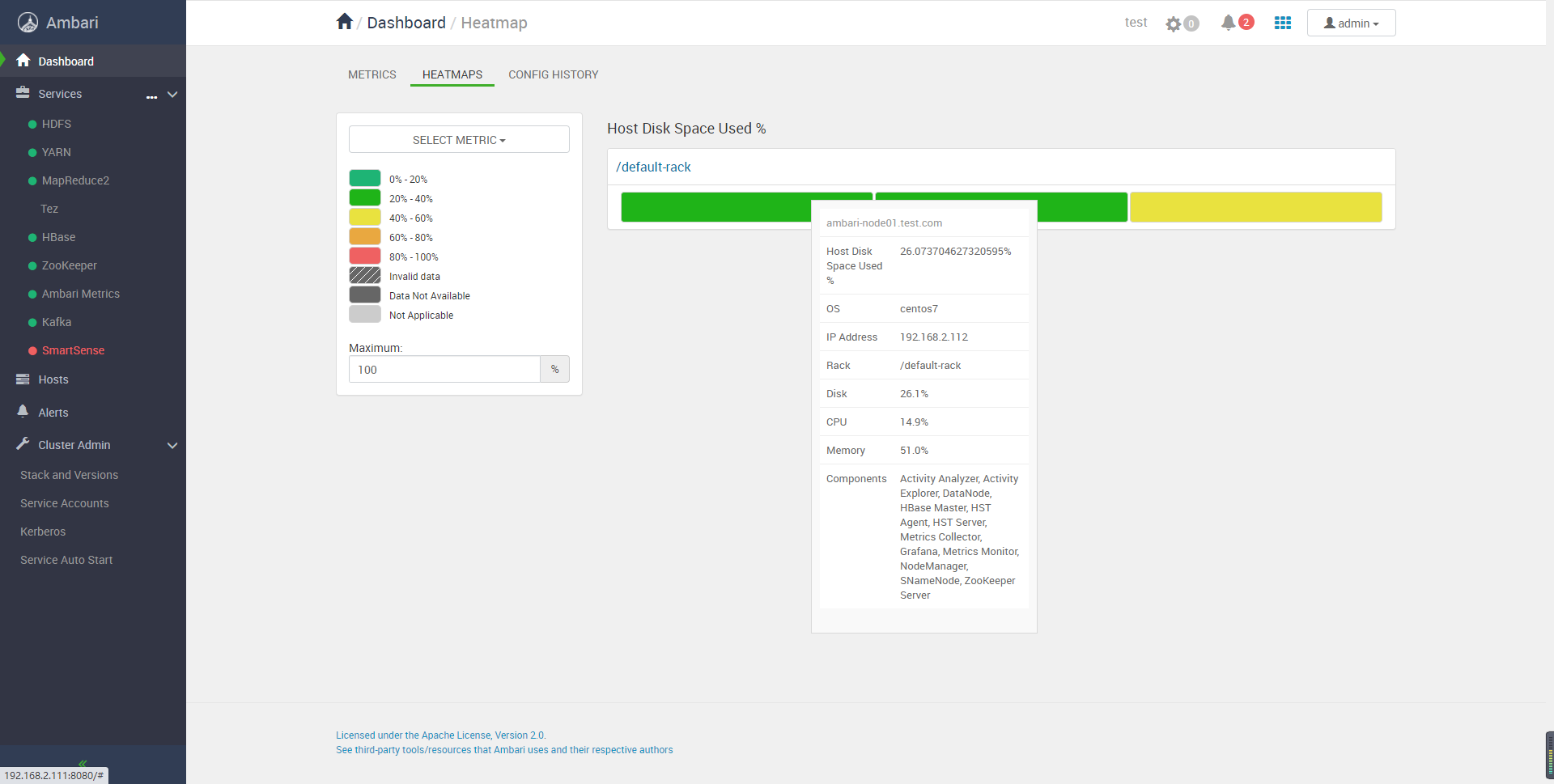Viewport: 1554px width, 784px height.
Task: Open the HDFS service
Action: [x=57, y=124]
